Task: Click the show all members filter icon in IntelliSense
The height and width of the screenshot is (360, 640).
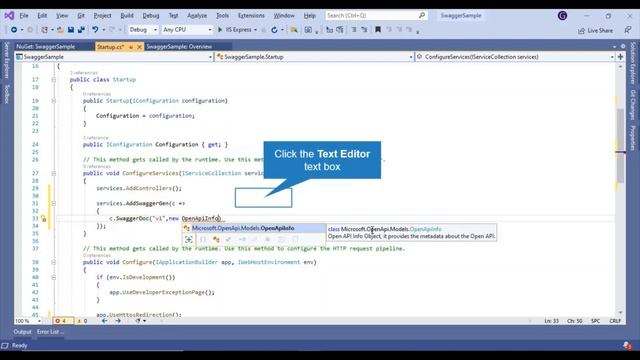Action: (x=189, y=240)
